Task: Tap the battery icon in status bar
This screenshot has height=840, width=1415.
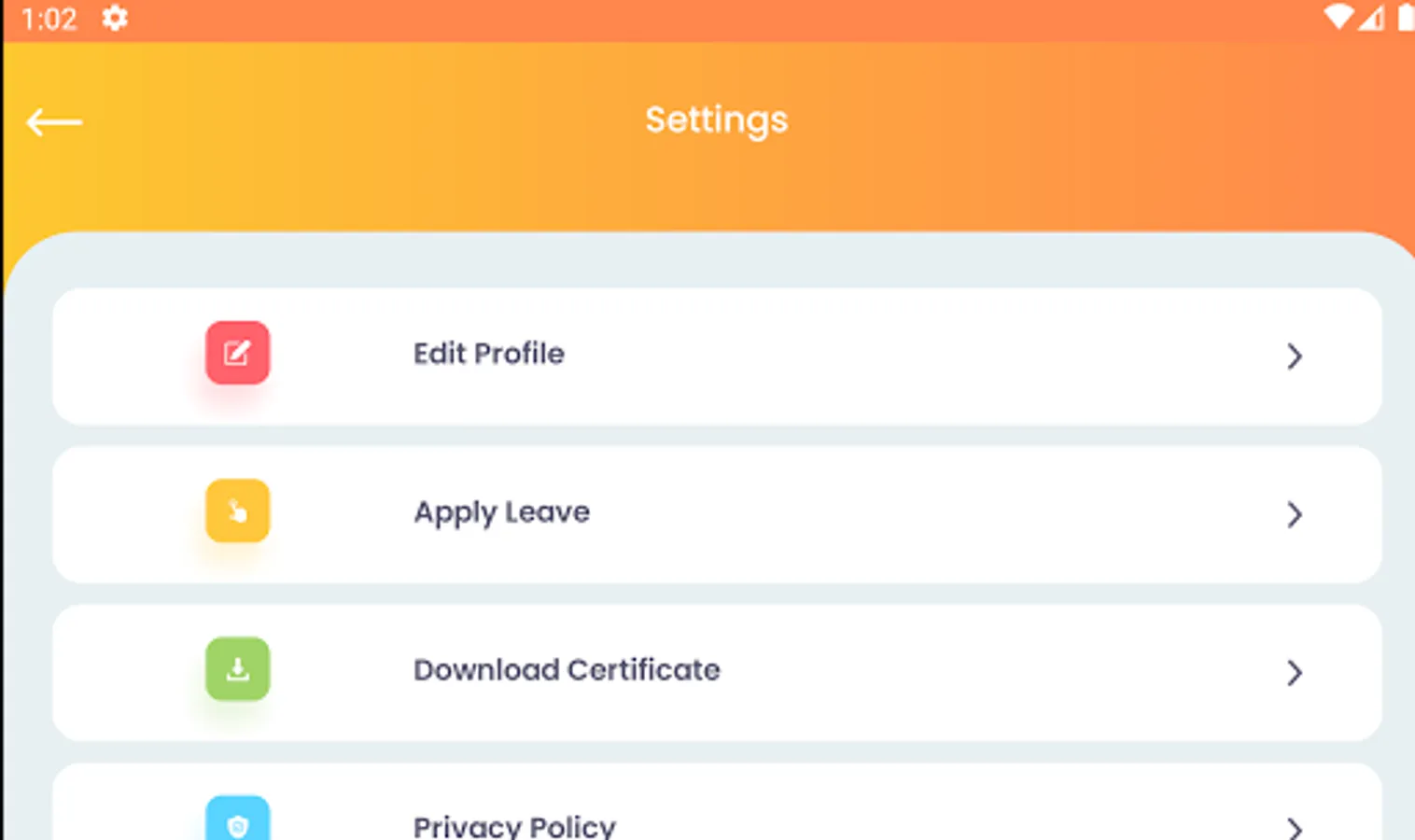Action: click(1405, 18)
